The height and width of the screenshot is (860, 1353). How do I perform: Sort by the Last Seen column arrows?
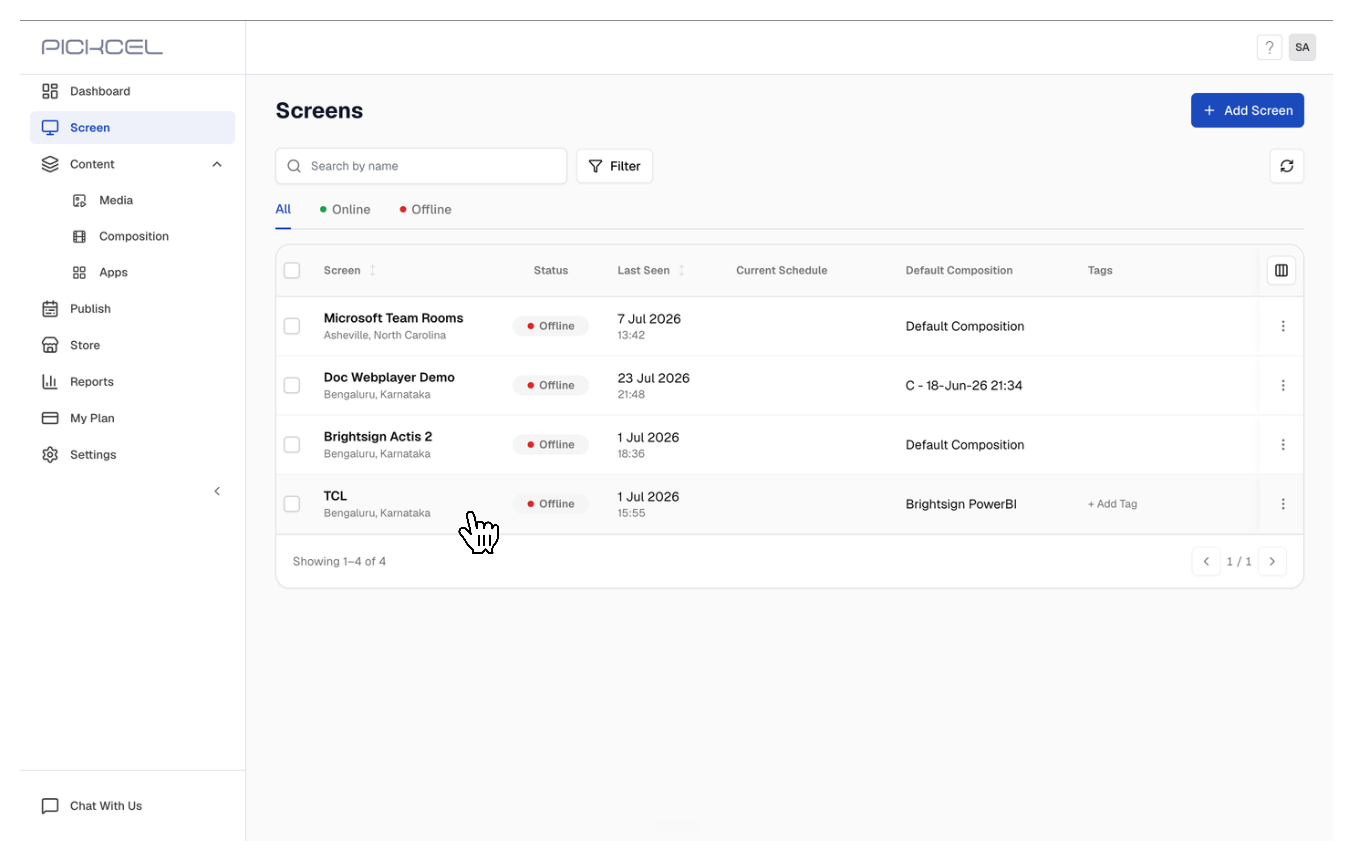point(682,270)
